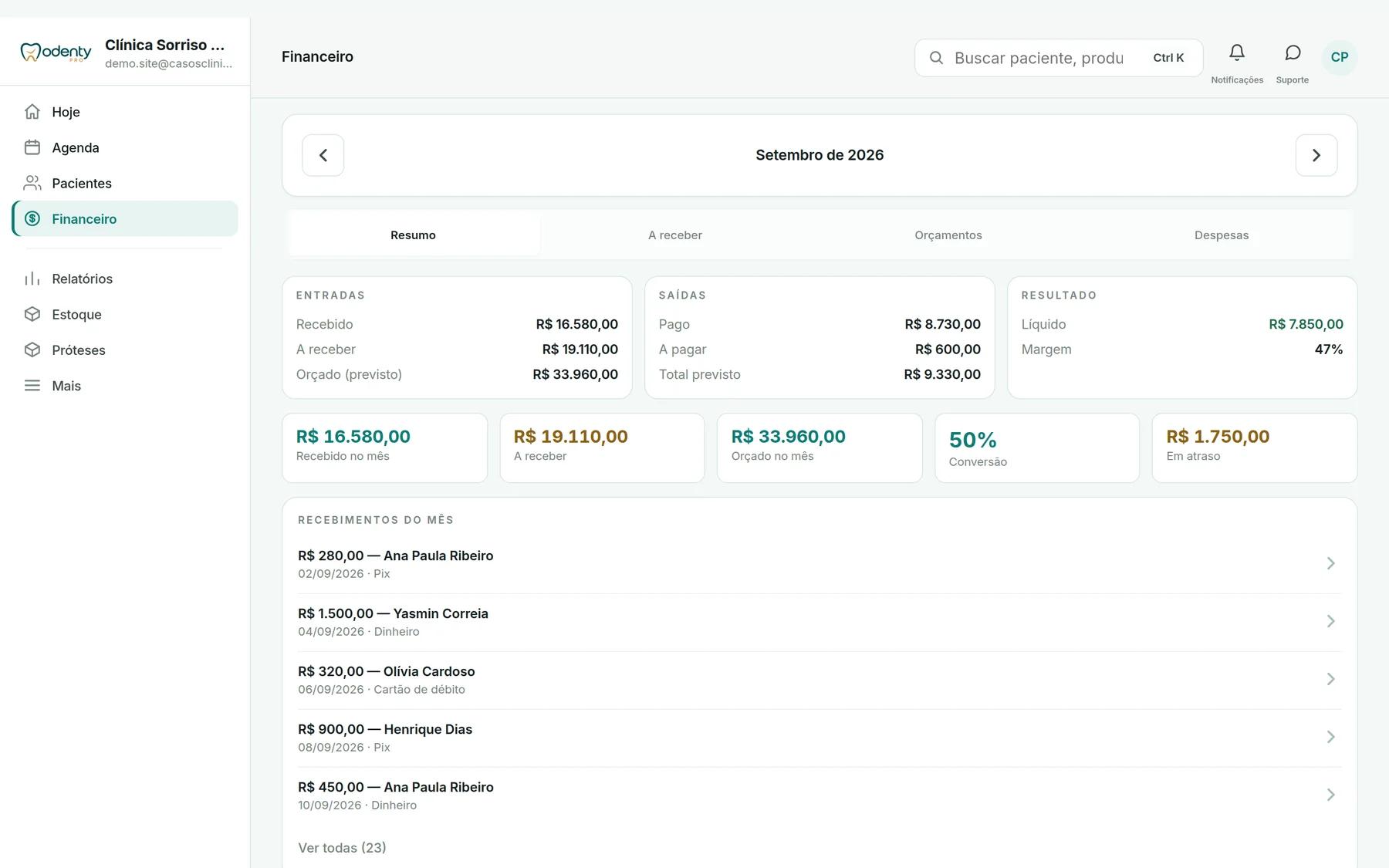Open Ver todas (23) link
Image resolution: width=1389 pixels, height=868 pixels.
342,848
